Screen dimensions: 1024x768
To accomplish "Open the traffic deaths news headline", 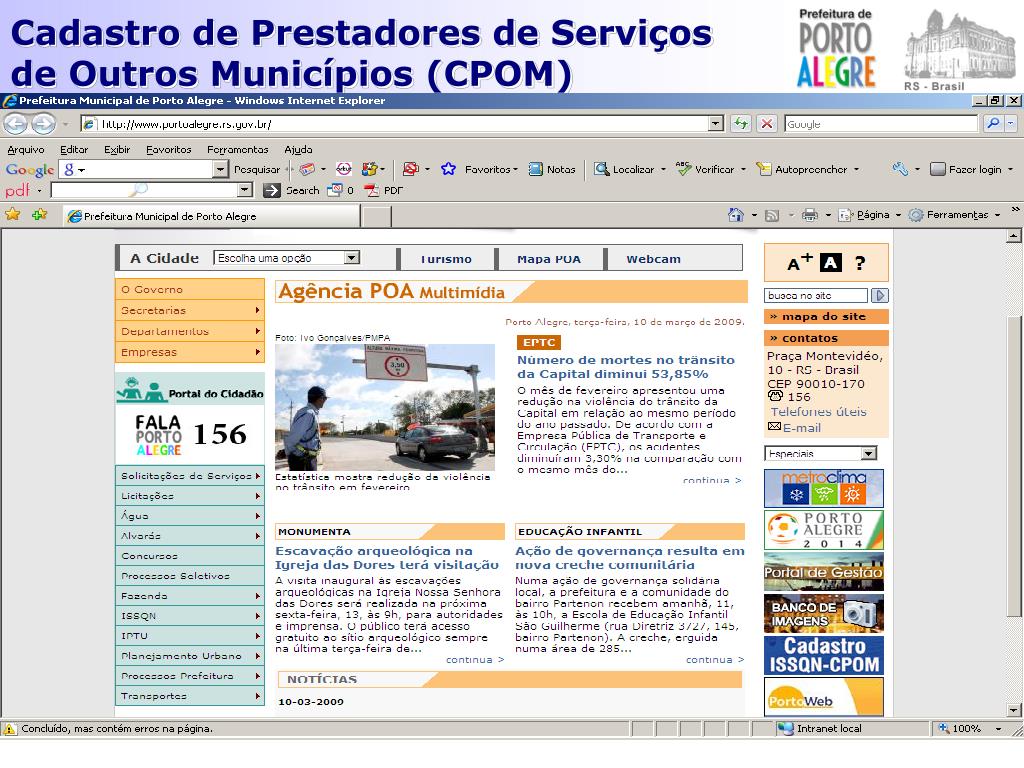I will [x=626, y=366].
